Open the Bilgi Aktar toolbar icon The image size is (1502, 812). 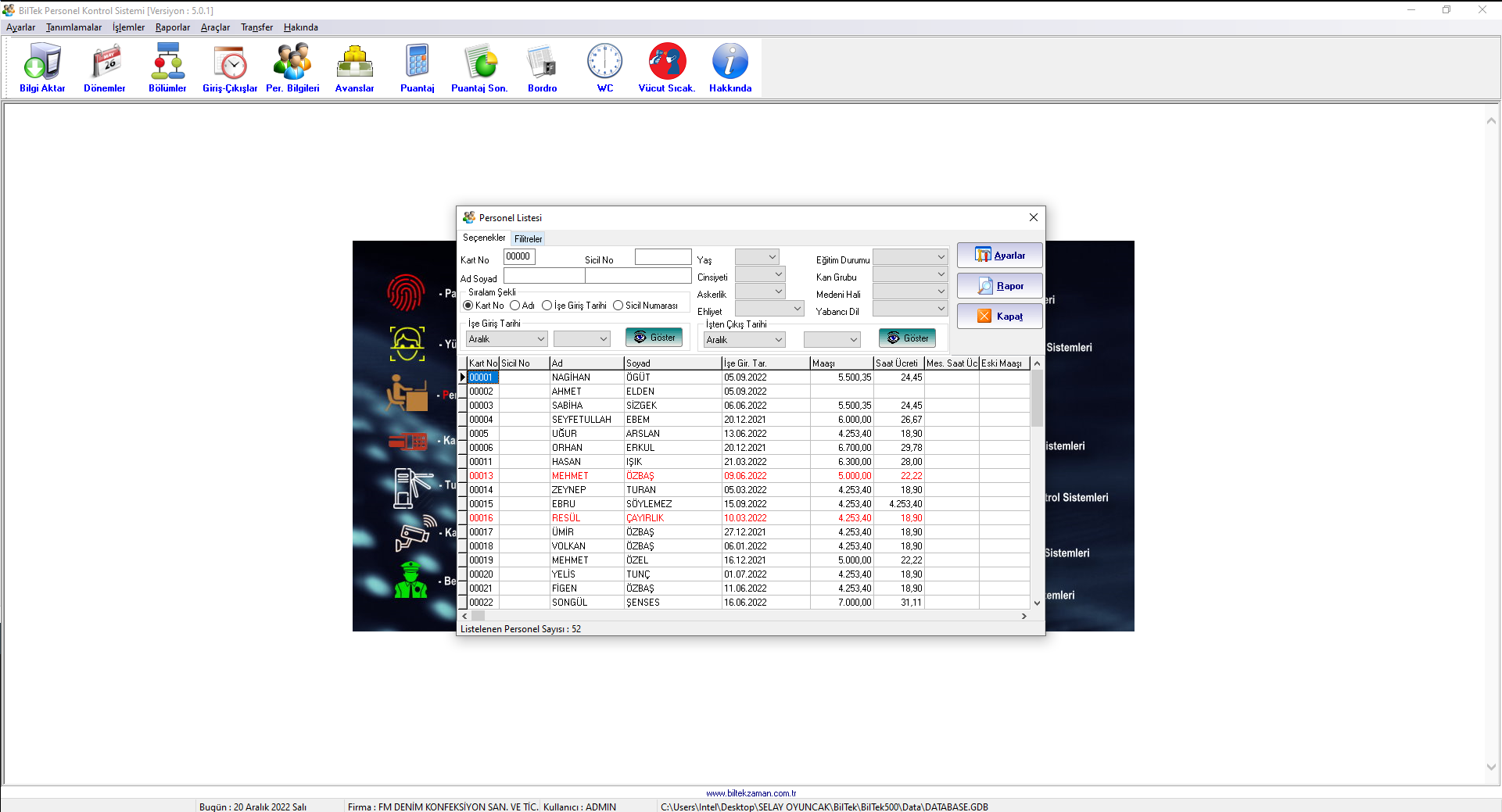click(x=42, y=68)
